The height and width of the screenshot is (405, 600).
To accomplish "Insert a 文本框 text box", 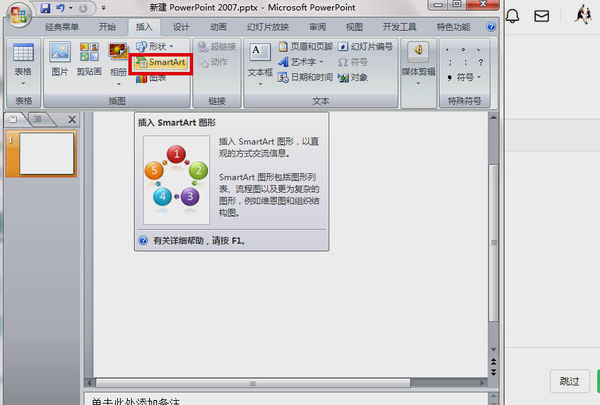I will [260, 59].
